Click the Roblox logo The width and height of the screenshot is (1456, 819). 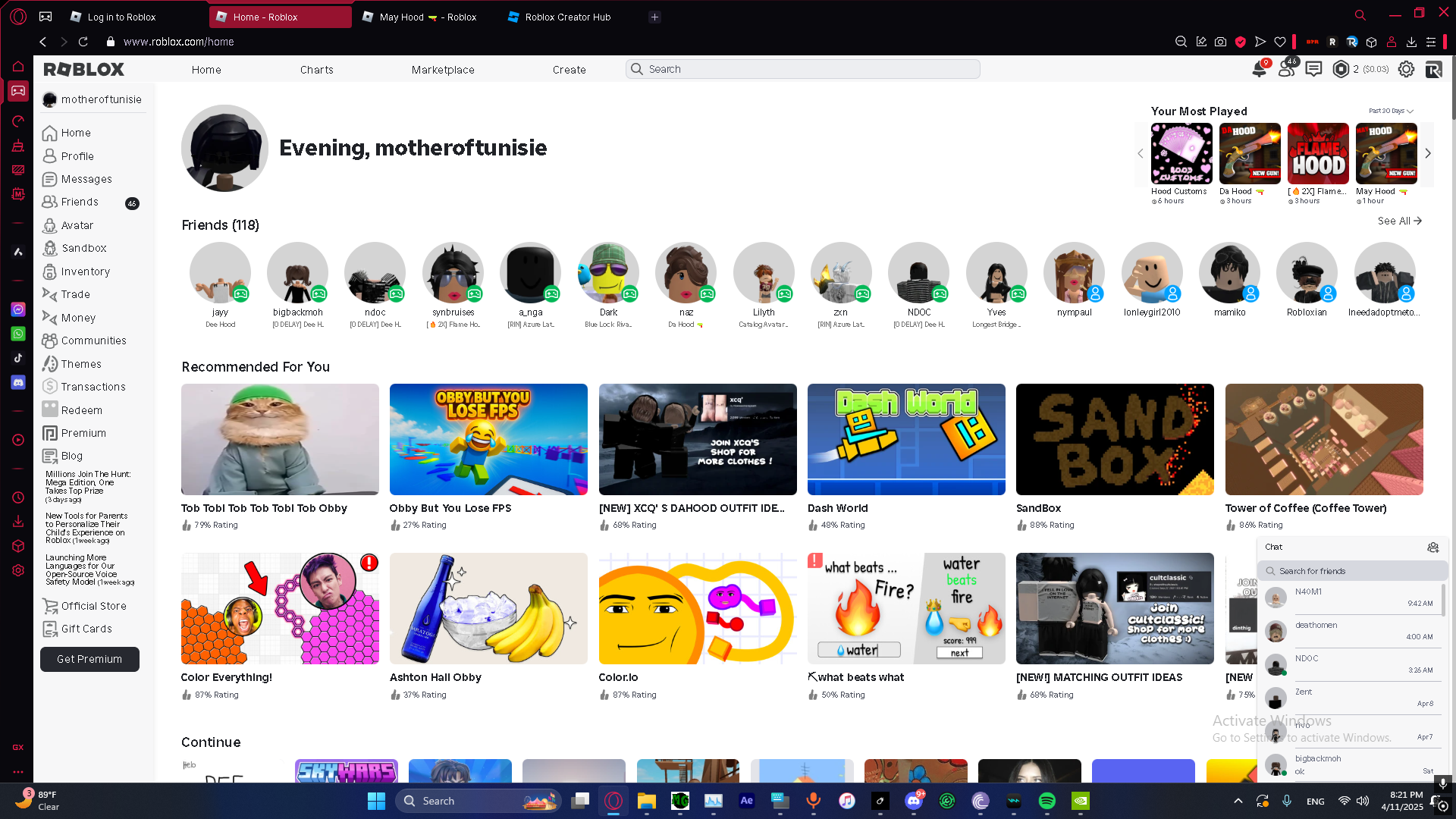pos(83,69)
